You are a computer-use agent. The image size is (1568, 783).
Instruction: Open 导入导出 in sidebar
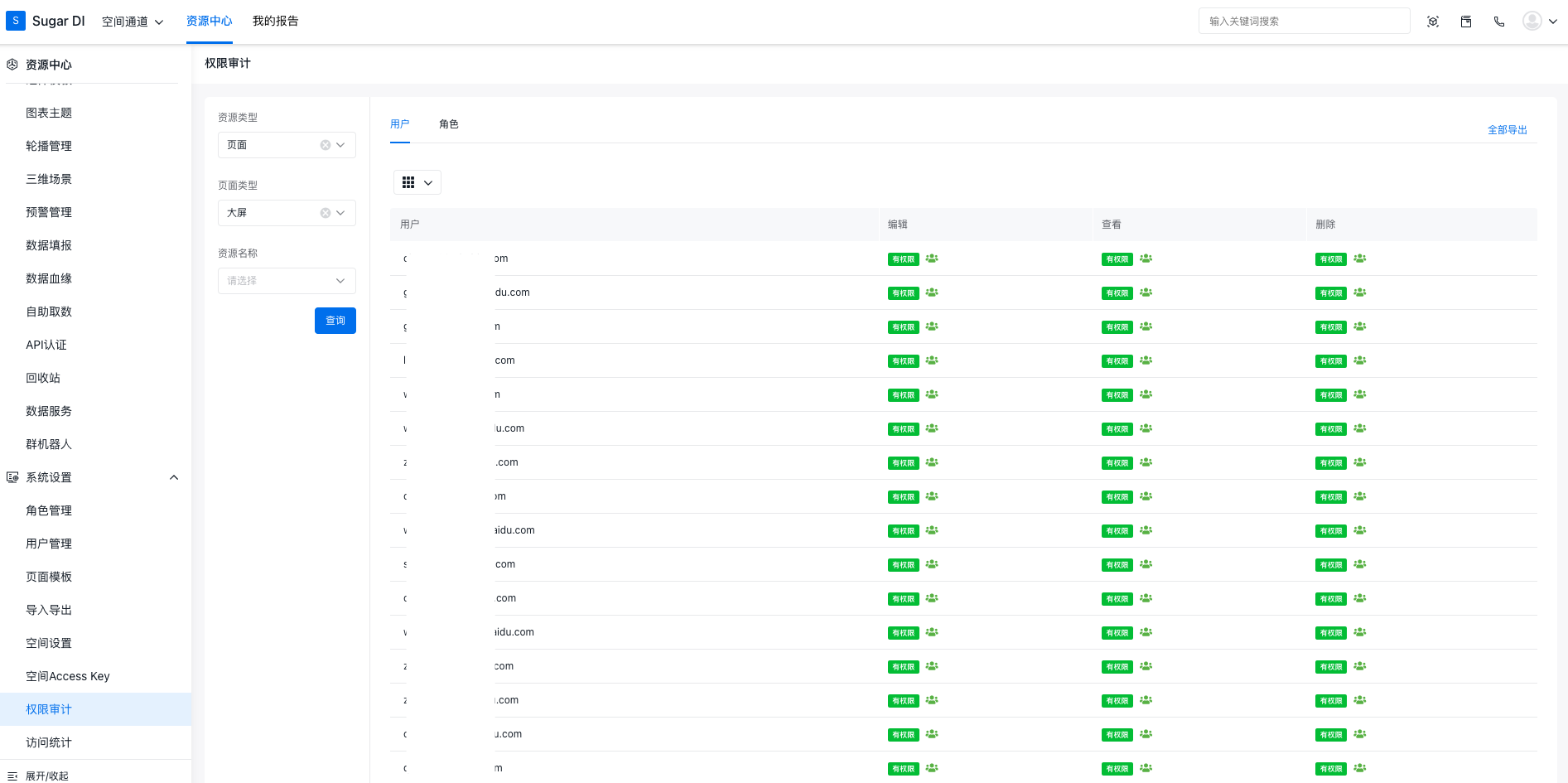(x=49, y=610)
